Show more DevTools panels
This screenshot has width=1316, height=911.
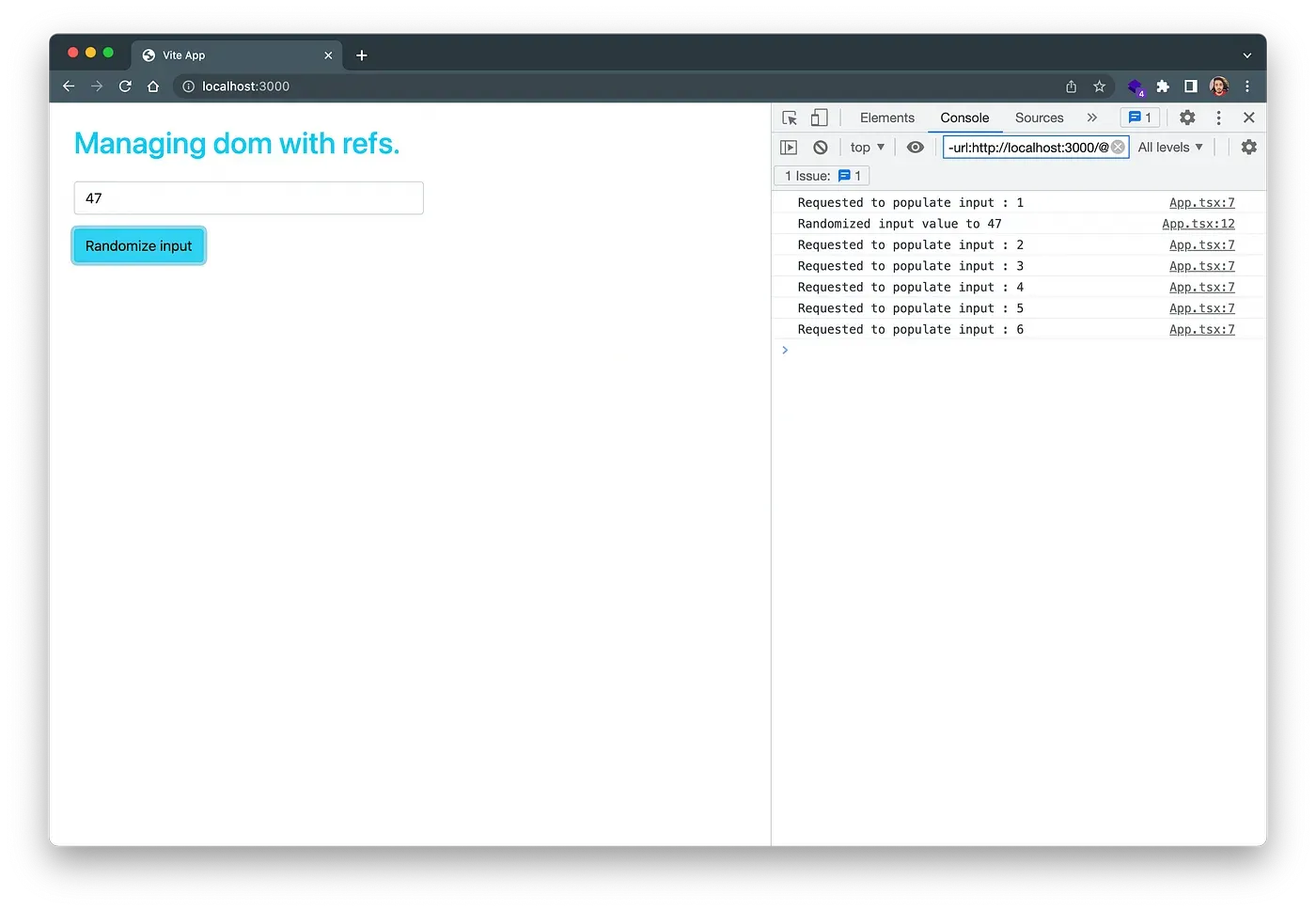(1092, 118)
